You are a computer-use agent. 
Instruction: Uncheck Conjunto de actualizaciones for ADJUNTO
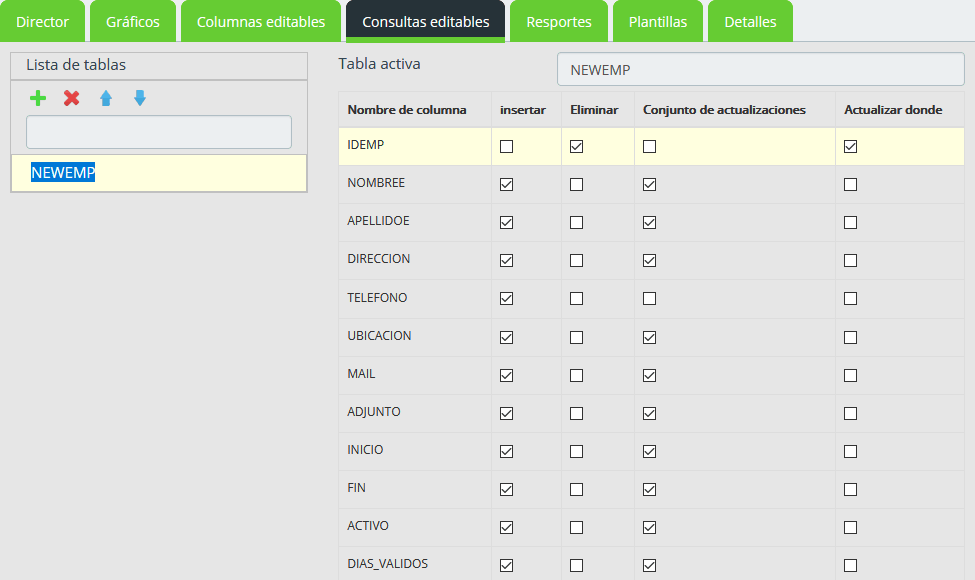pos(649,413)
